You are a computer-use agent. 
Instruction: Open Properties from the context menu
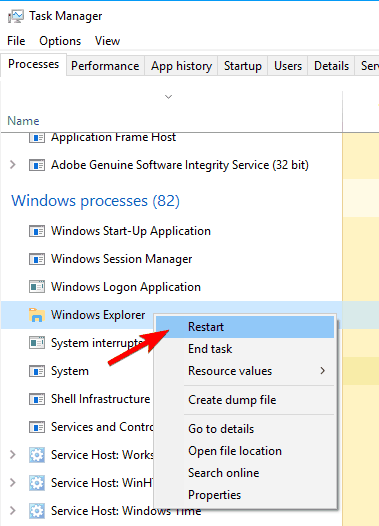tap(245, 495)
